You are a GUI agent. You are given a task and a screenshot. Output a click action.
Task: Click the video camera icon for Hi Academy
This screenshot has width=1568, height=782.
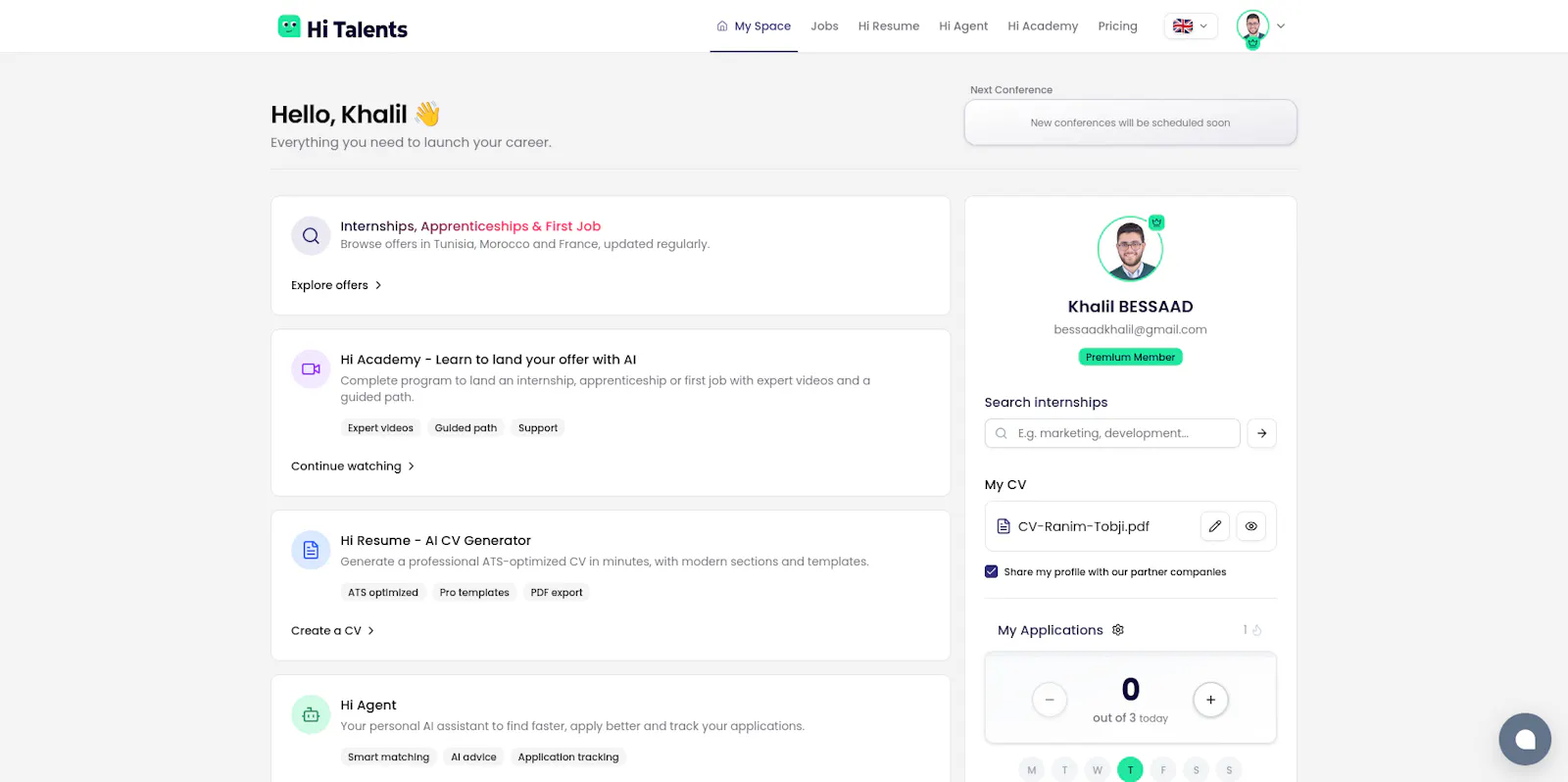311,369
